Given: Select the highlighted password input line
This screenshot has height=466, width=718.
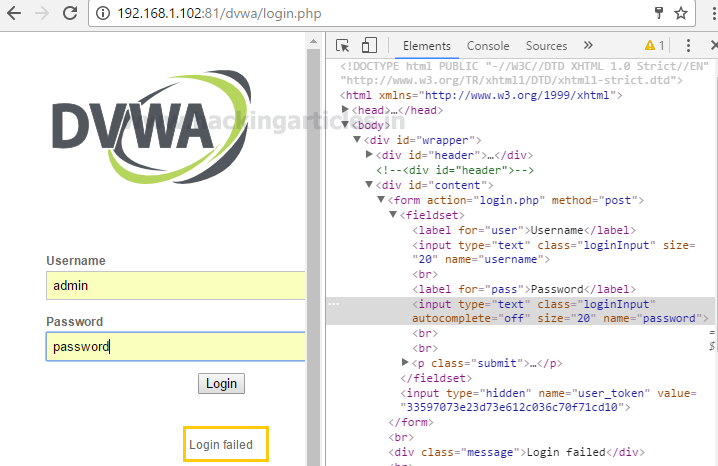Looking at the screenshot, I should [x=520, y=311].
